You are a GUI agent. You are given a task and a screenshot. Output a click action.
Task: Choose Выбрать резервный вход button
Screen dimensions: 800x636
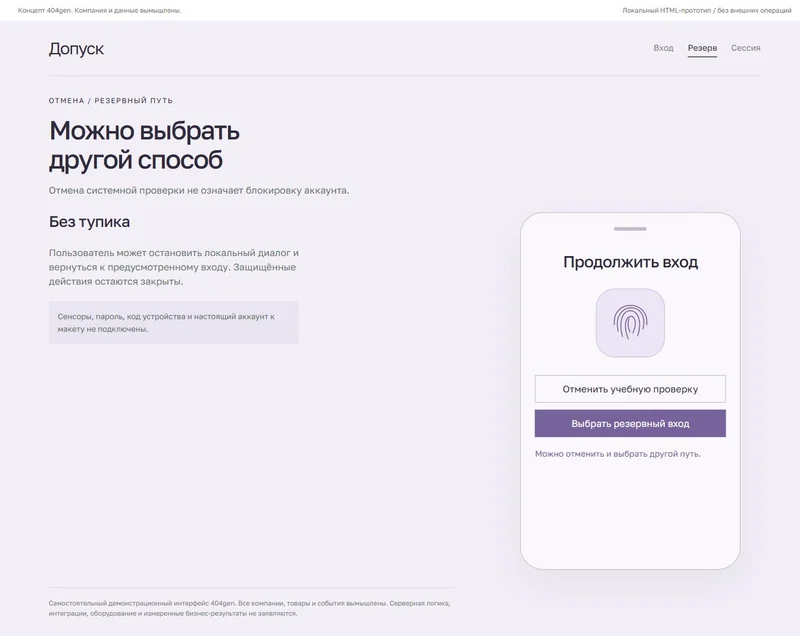630,423
